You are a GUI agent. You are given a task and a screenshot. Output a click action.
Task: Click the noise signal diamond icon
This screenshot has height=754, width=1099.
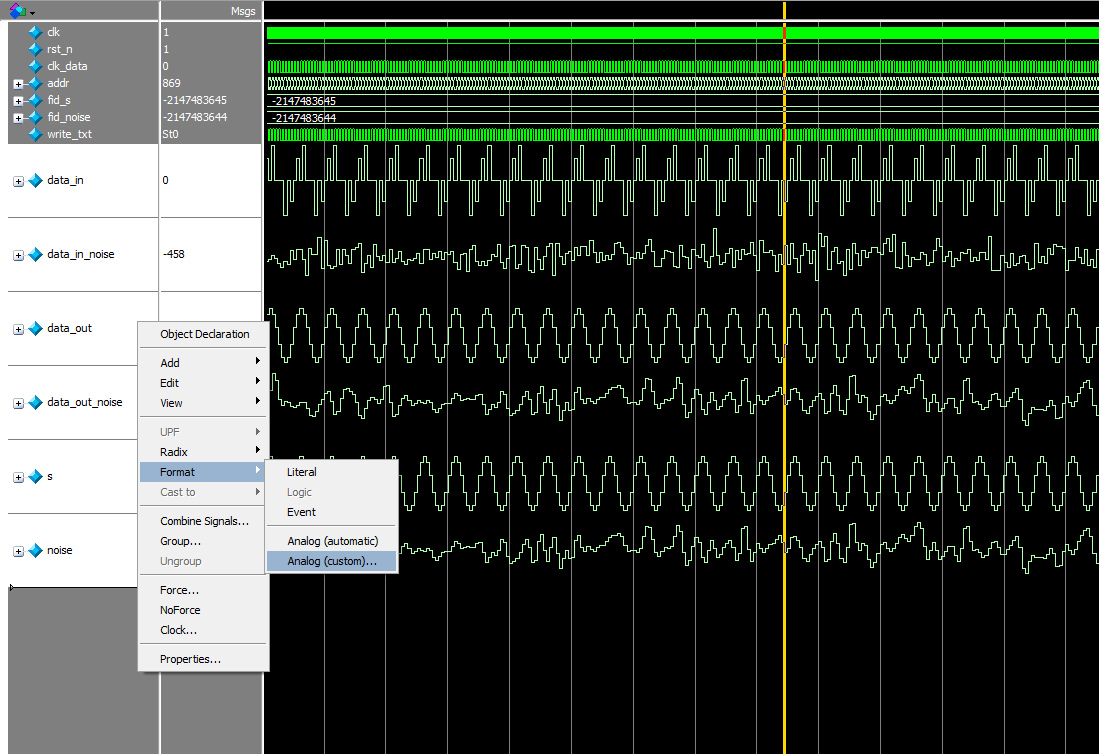35,551
